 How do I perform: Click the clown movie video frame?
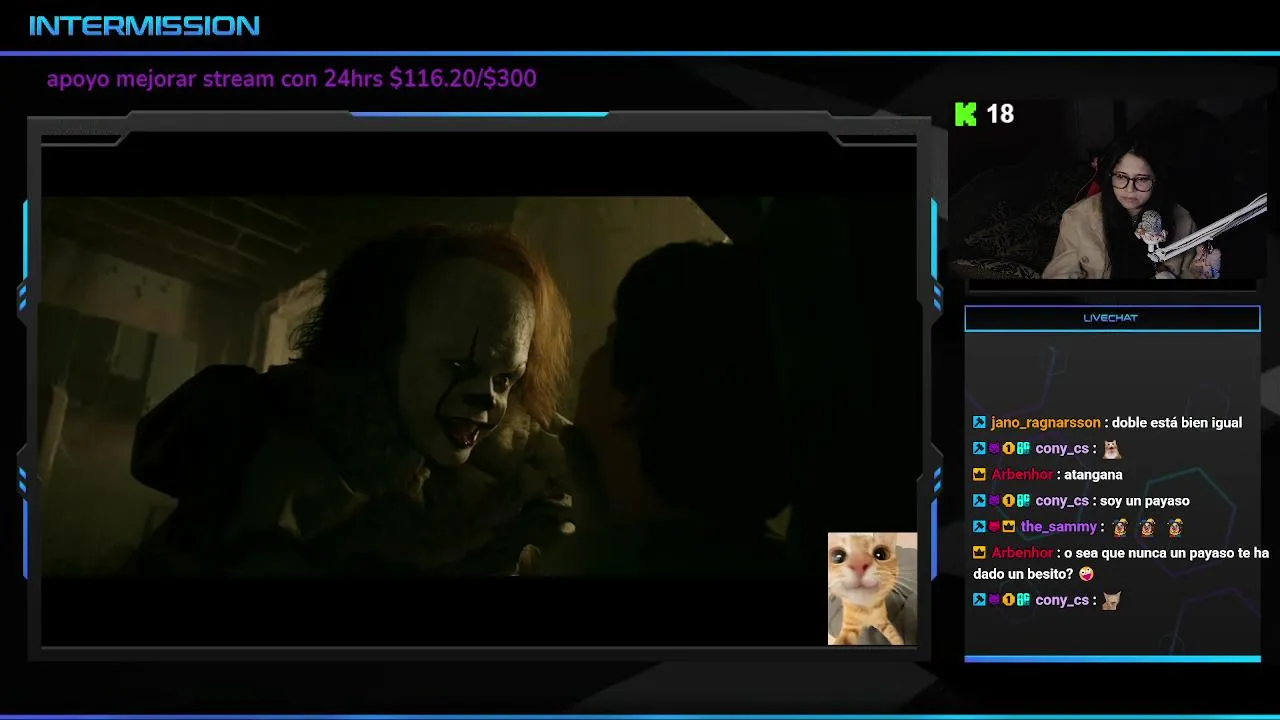pyautogui.click(x=478, y=386)
